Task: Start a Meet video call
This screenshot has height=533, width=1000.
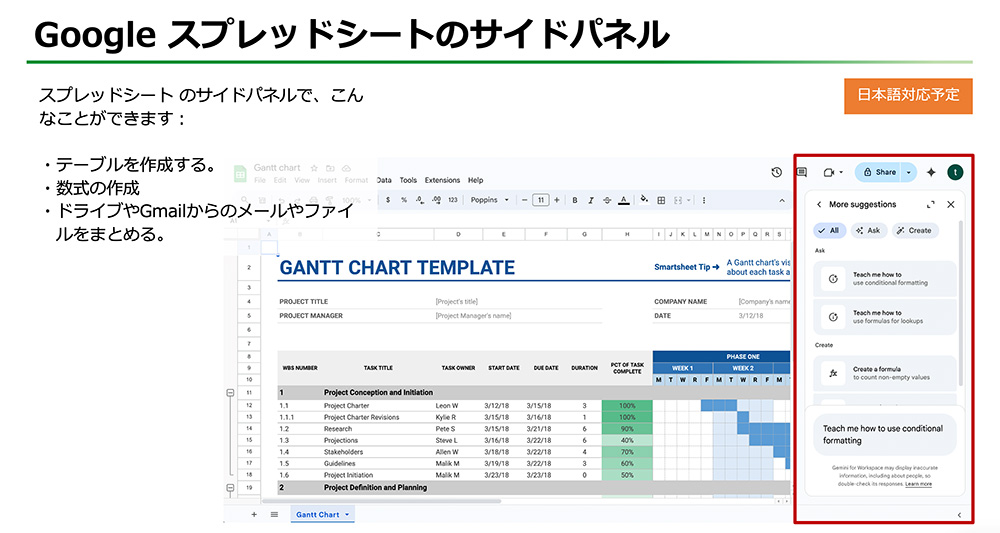Action: [828, 172]
